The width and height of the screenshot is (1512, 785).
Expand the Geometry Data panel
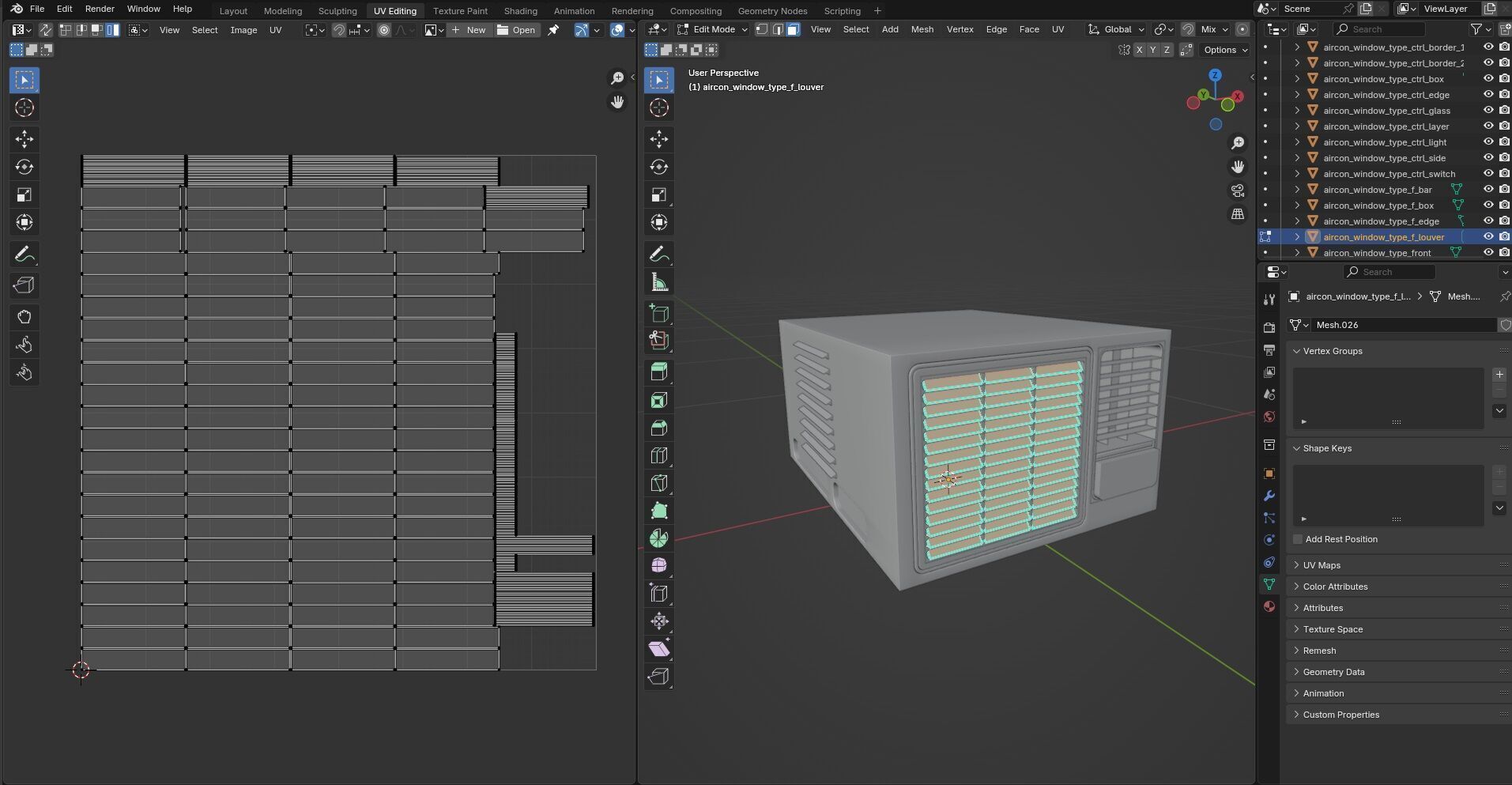click(1333, 672)
